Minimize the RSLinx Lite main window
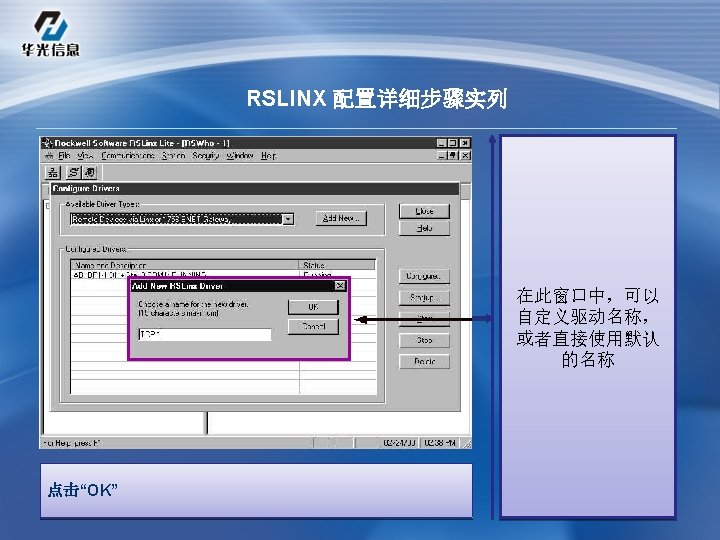The width and height of the screenshot is (720, 540). pos(441,143)
